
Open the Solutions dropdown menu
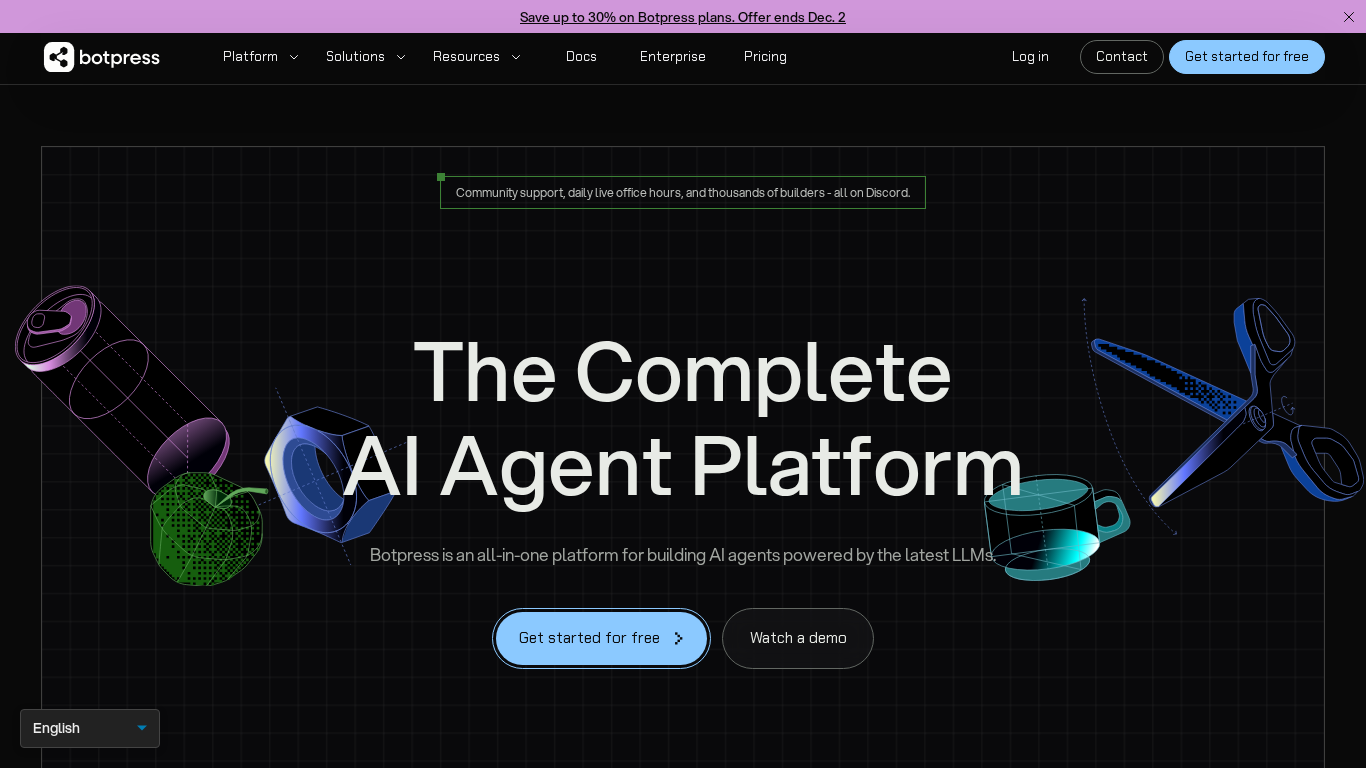pyautogui.click(x=355, y=57)
